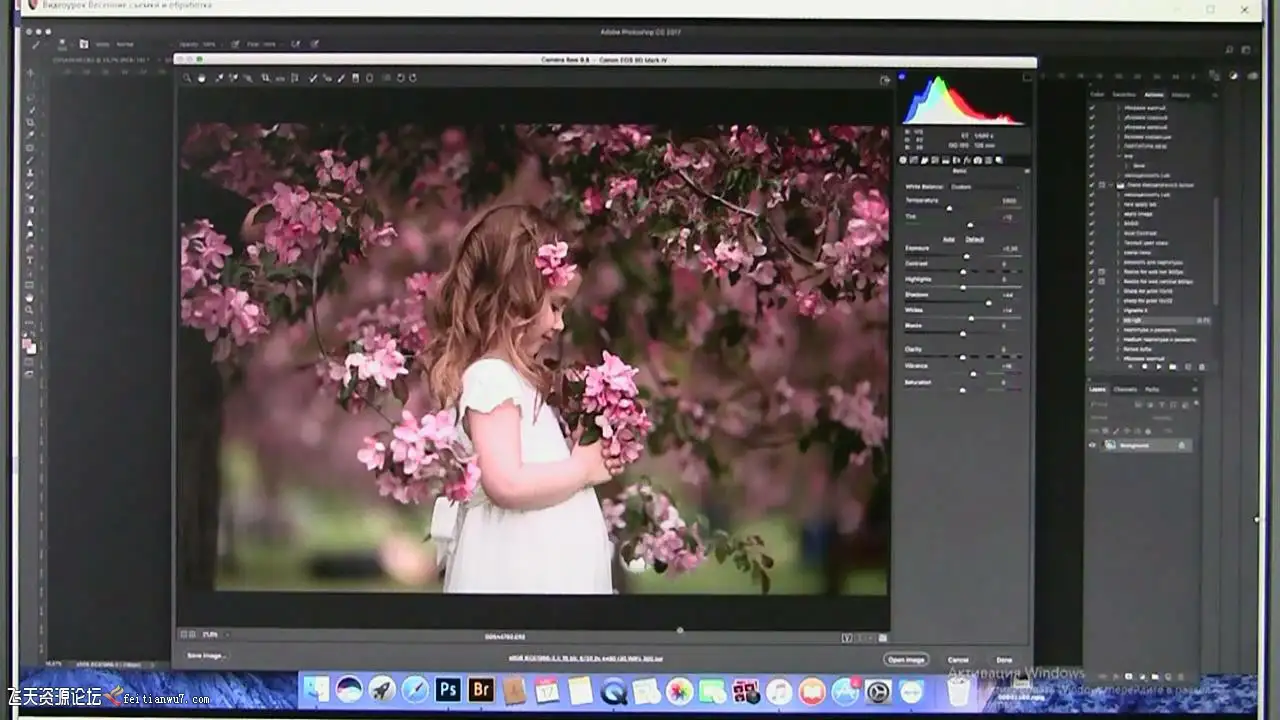Click the Cancel button in Camera Raw
This screenshot has height=720, width=1280.
958,660
